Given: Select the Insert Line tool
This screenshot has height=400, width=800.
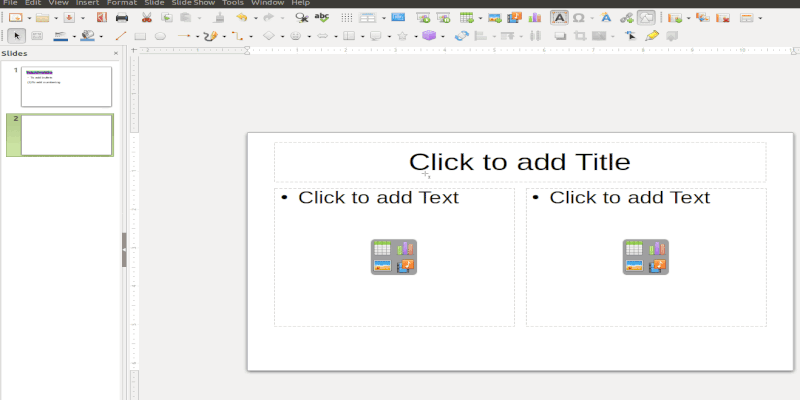Looking at the screenshot, I should pyautogui.click(x=121, y=36).
